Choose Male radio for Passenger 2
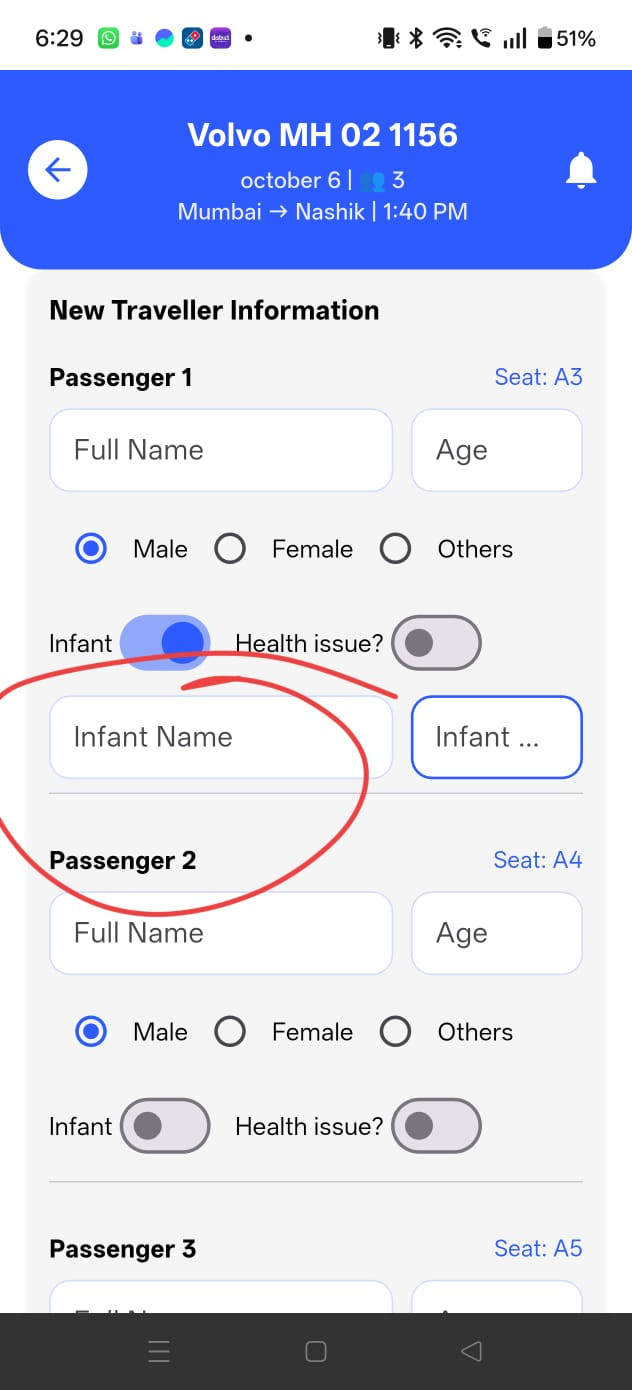 (91, 1032)
